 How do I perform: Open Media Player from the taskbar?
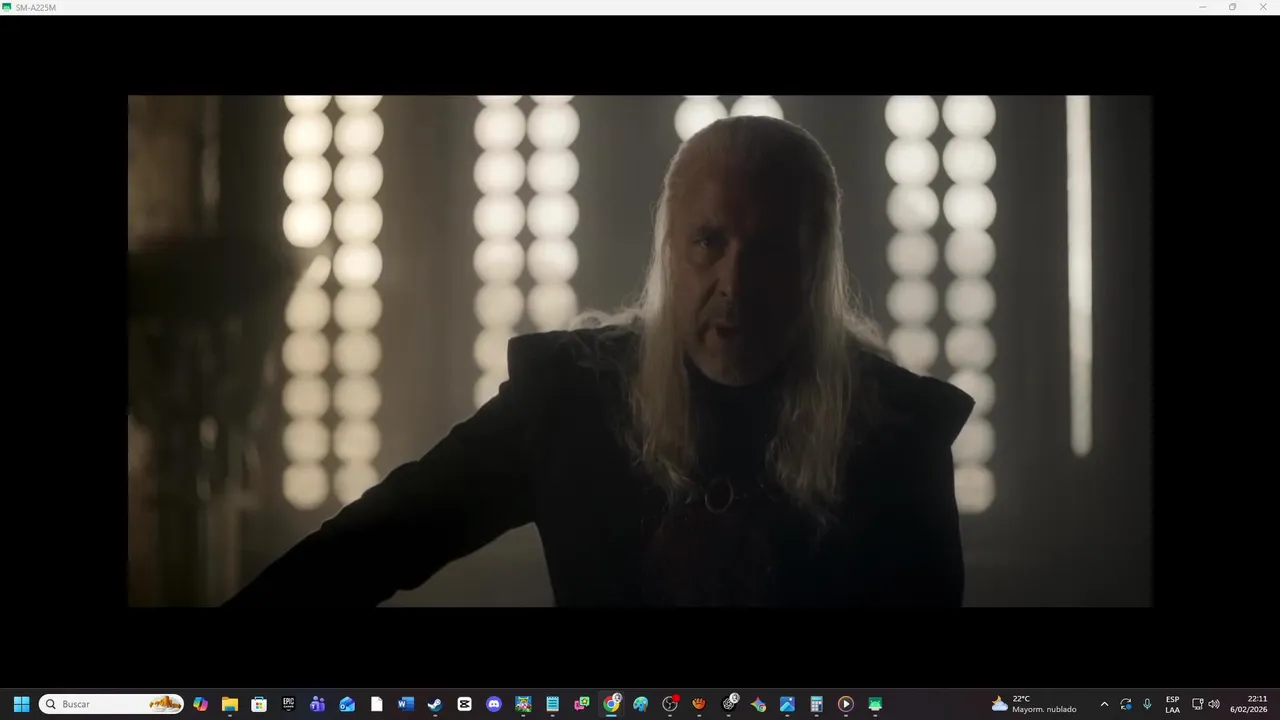(x=845, y=704)
